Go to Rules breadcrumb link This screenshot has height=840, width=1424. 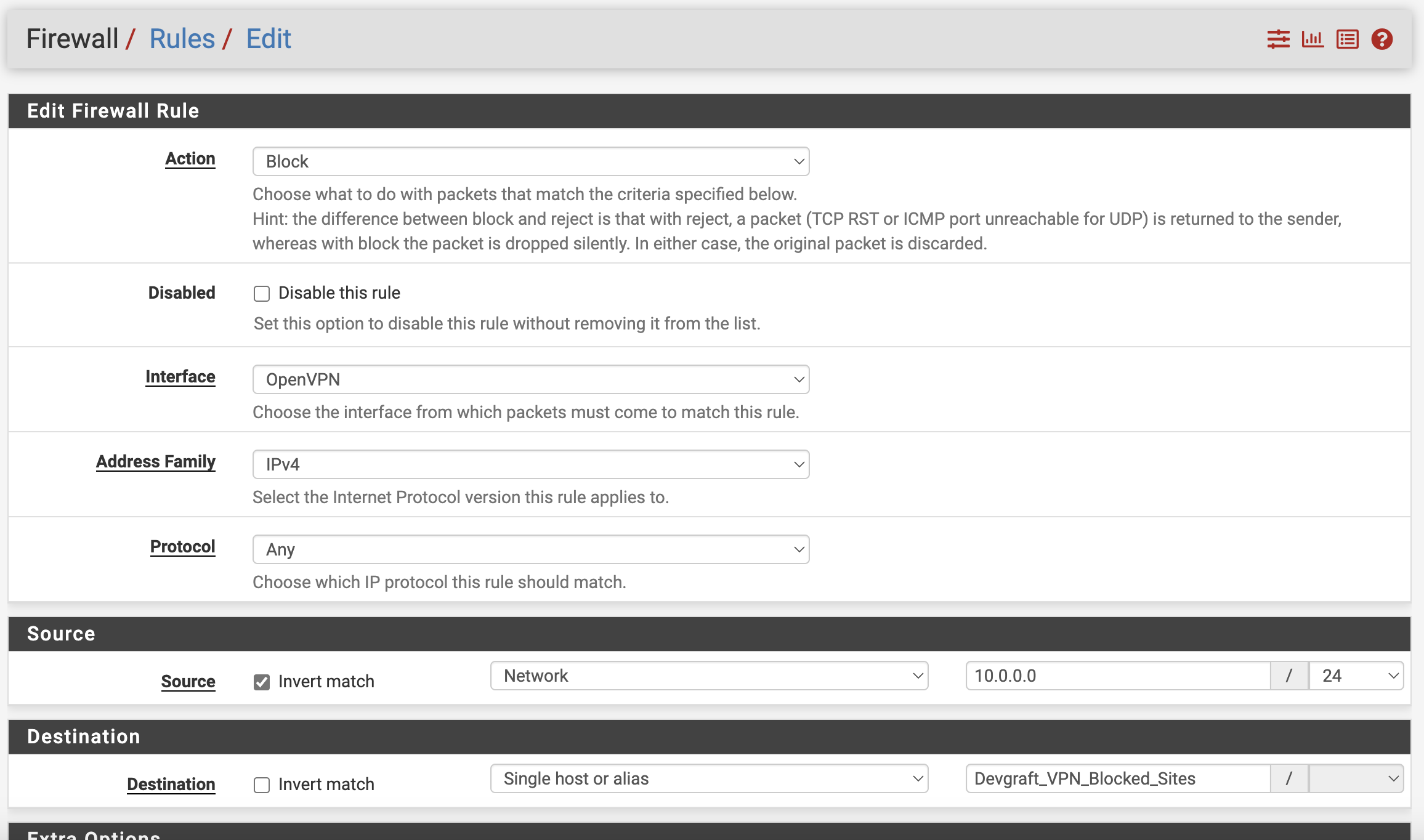click(182, 39)
